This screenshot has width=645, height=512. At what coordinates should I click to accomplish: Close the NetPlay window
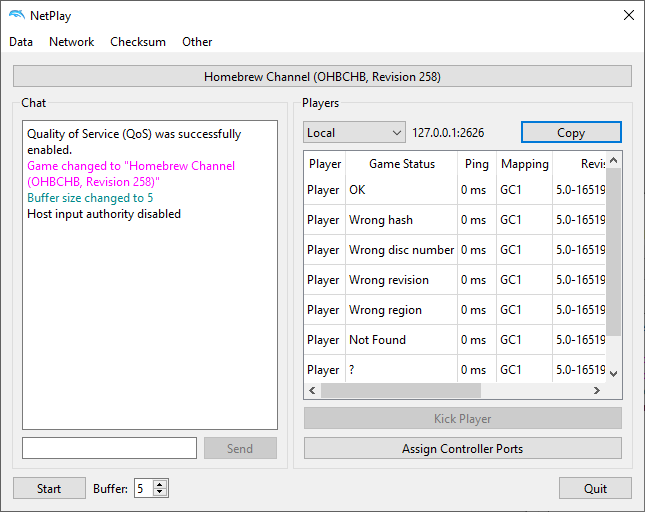pyautogui.click(x=629, y=16)
